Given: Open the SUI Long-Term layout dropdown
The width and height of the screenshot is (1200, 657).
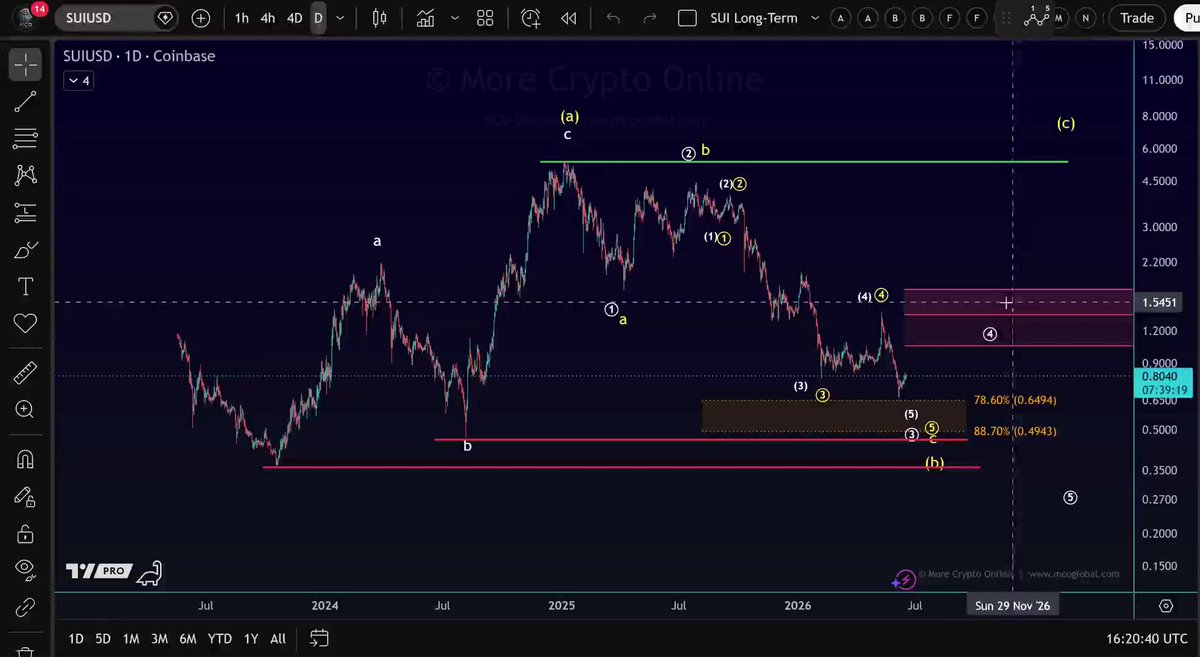Looking at the screenshot, I should (815, 18).
